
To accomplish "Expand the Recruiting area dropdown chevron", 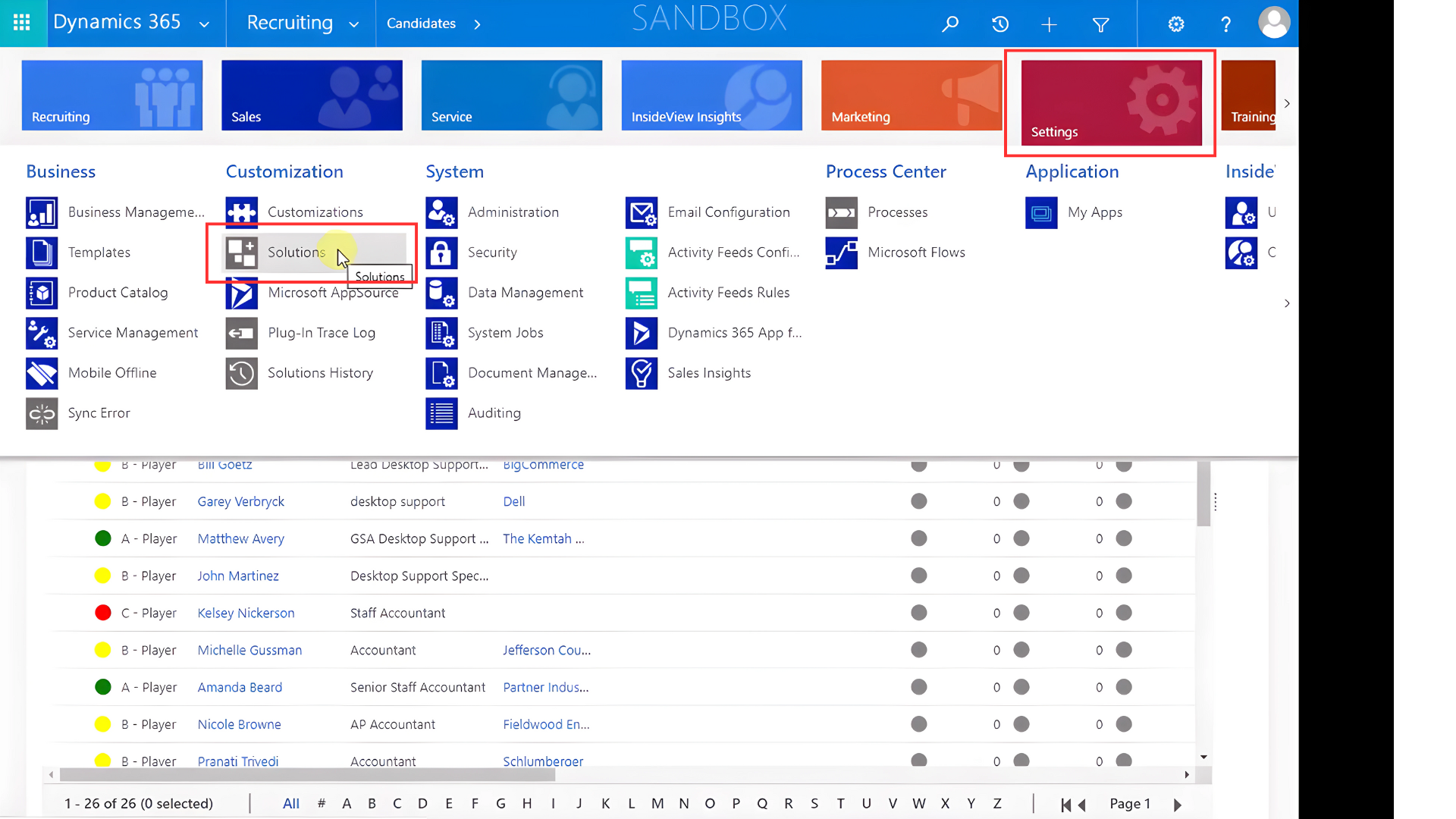I will (353, 24).
